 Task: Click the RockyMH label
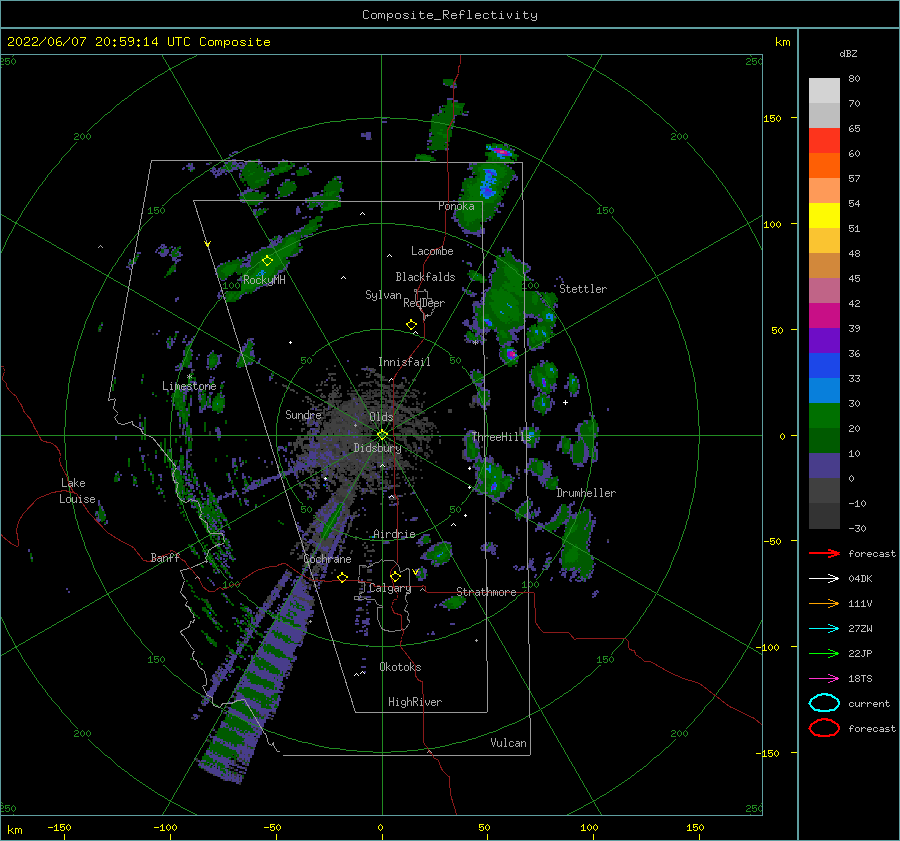[264, 280]
